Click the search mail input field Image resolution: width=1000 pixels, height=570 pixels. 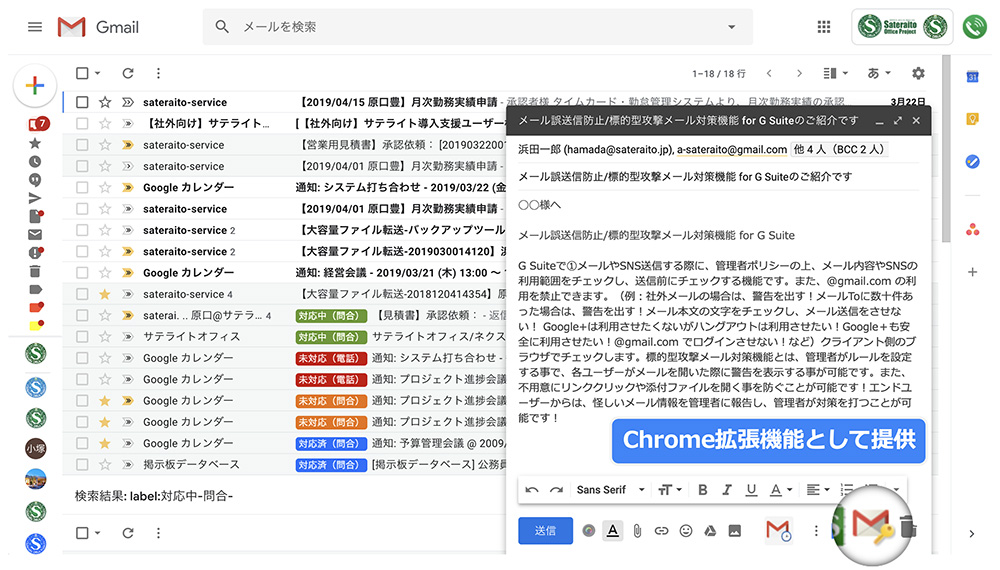tap(478, 27)
